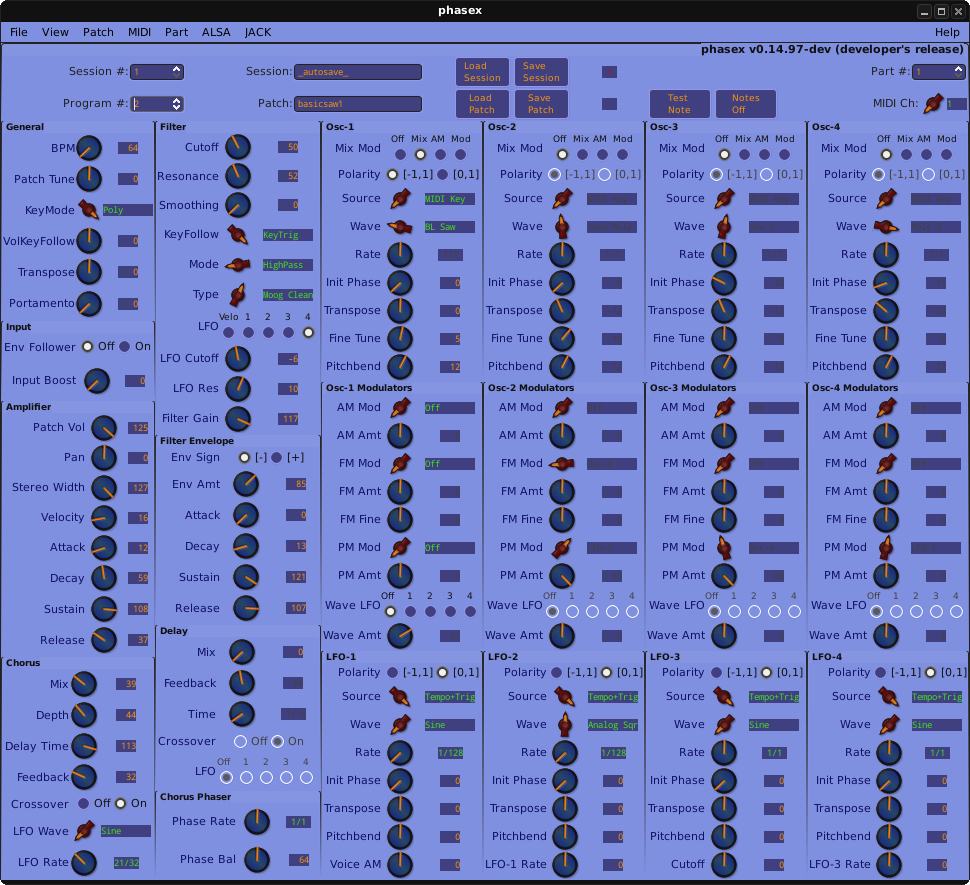970x885 pixels.
Task: Click the Osc-2 Wave selector knob
Action: point(562,226)
